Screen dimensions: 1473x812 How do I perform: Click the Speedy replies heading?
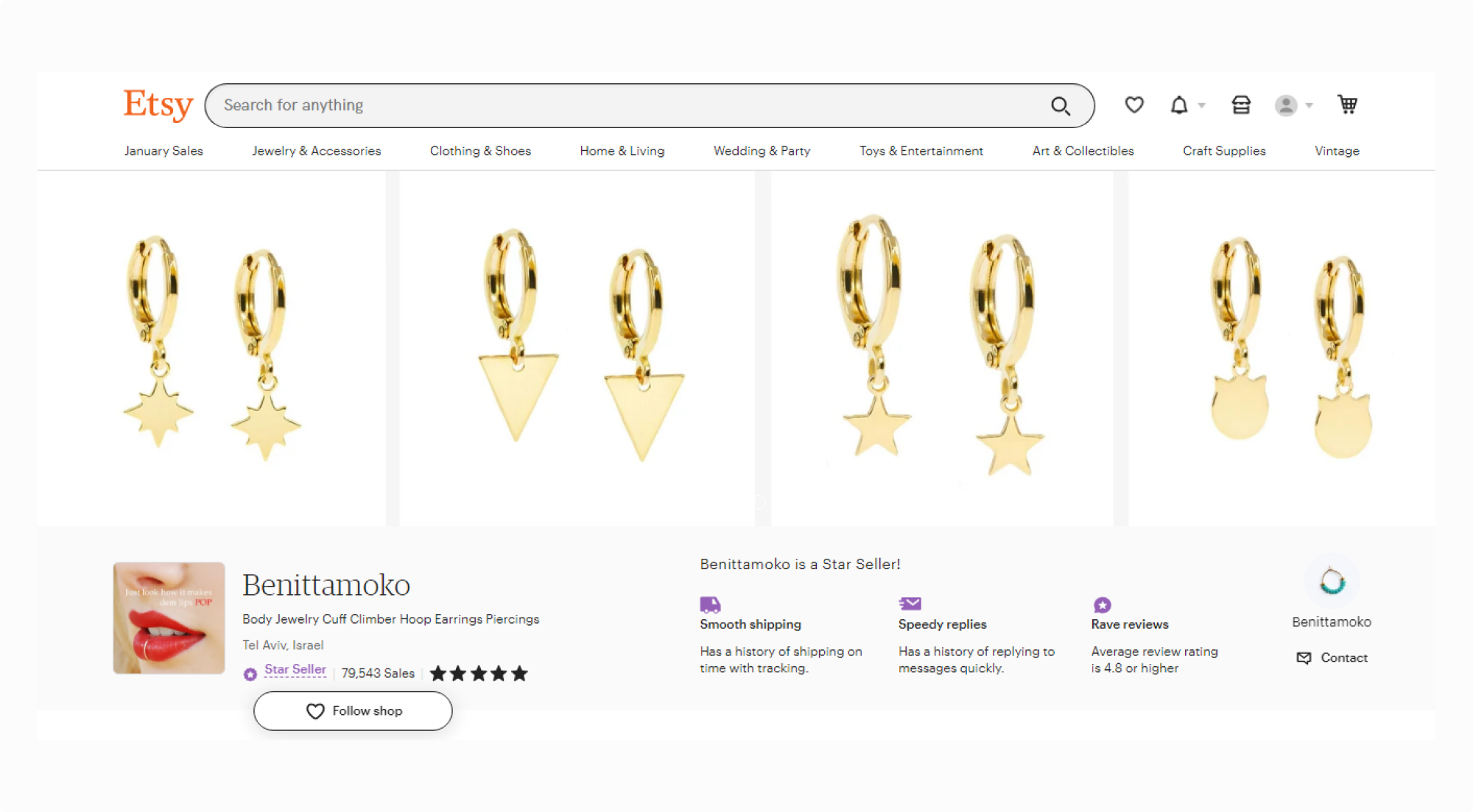[x=942, y=624]
